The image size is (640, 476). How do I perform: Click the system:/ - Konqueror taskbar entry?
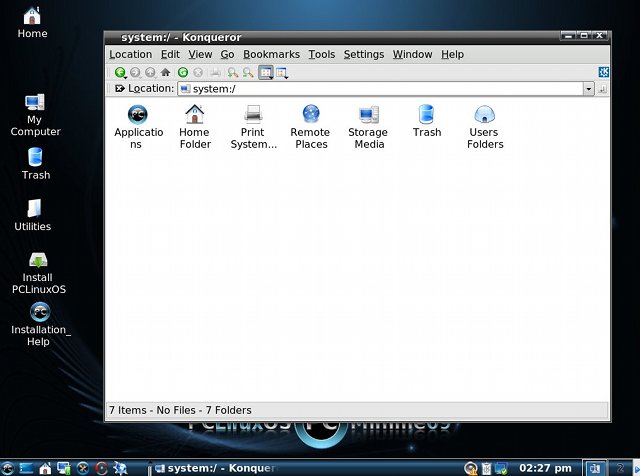[x=218, y=468]
